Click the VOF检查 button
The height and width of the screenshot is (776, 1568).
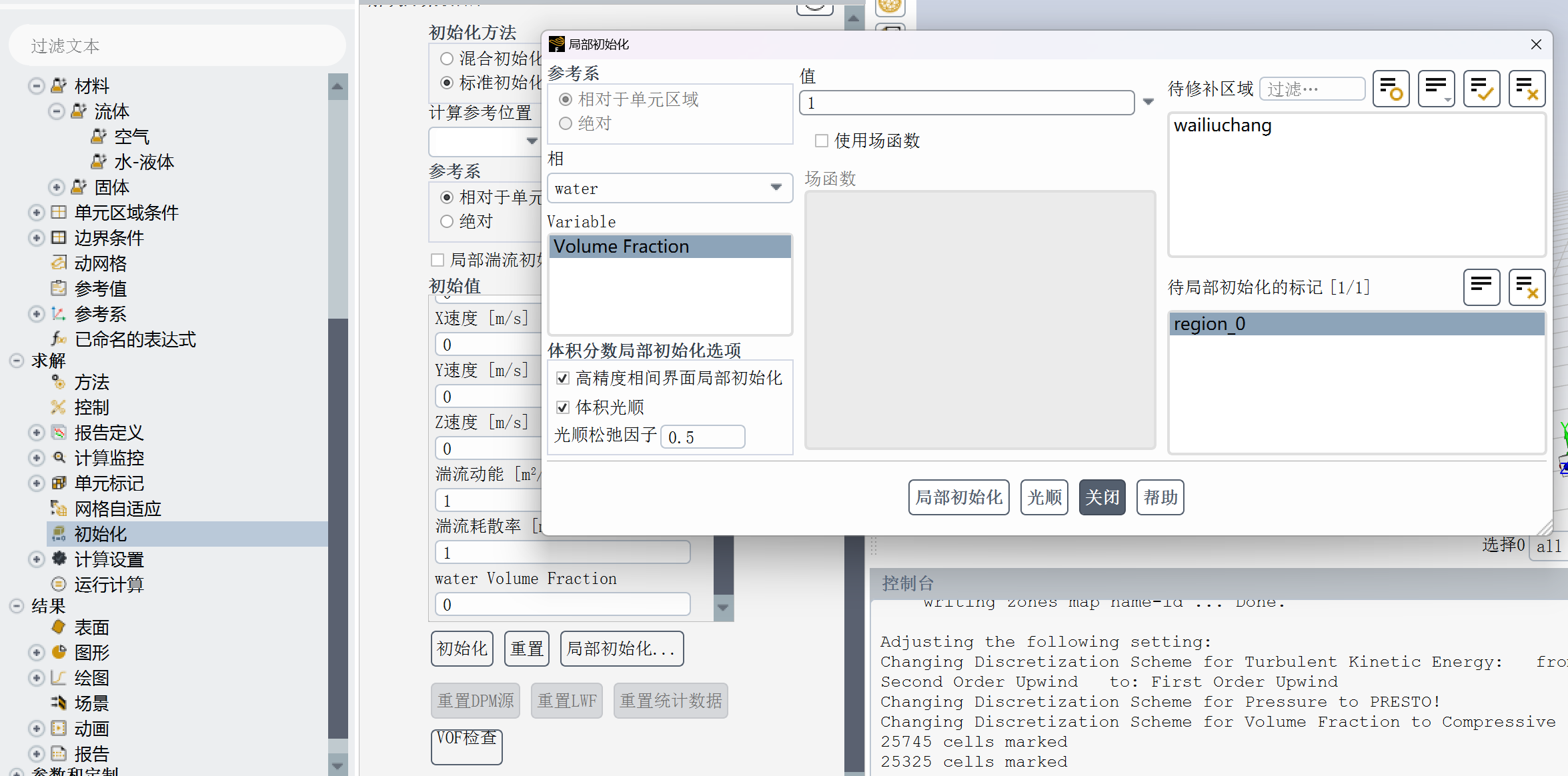pos(466,747)
